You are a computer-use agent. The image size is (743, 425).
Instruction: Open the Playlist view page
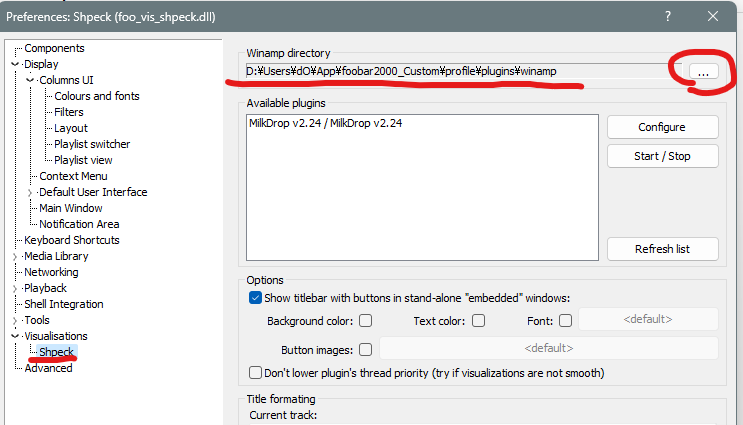(83, 160)
